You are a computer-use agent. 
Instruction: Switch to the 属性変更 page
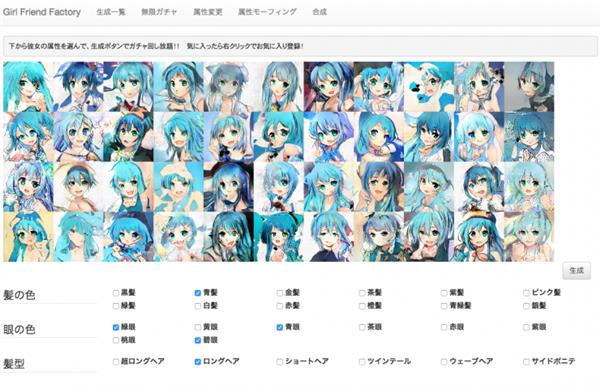(x=208, y=12)
